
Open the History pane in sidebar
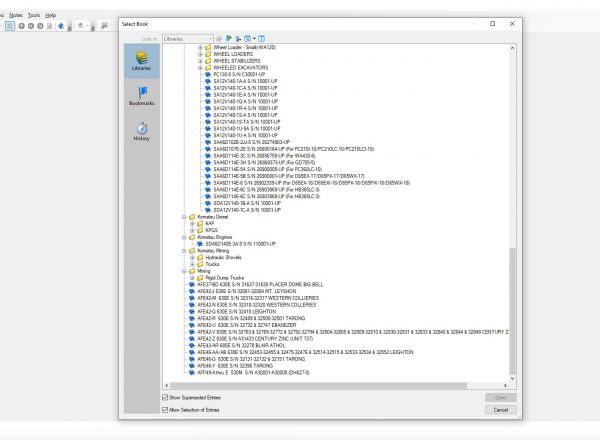(142, 131)
